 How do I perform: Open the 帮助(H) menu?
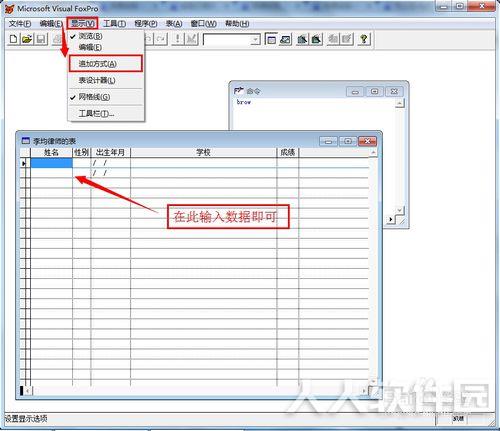point(237,24)
